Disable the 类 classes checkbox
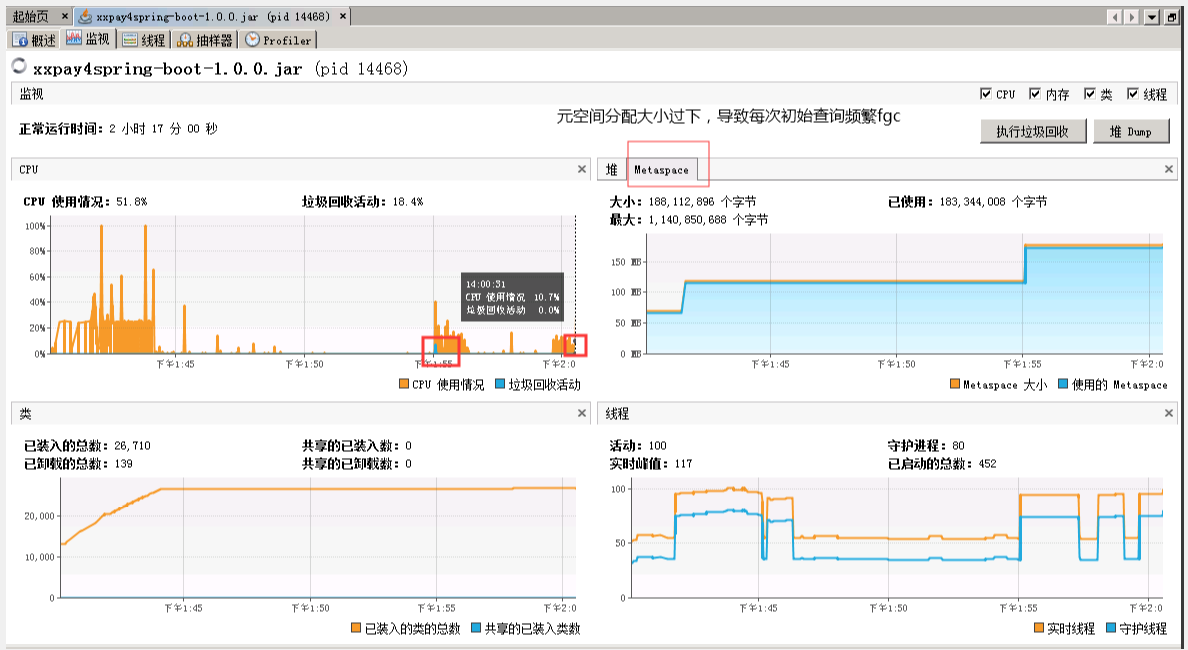The image size is (1188, 650). 1090,94
